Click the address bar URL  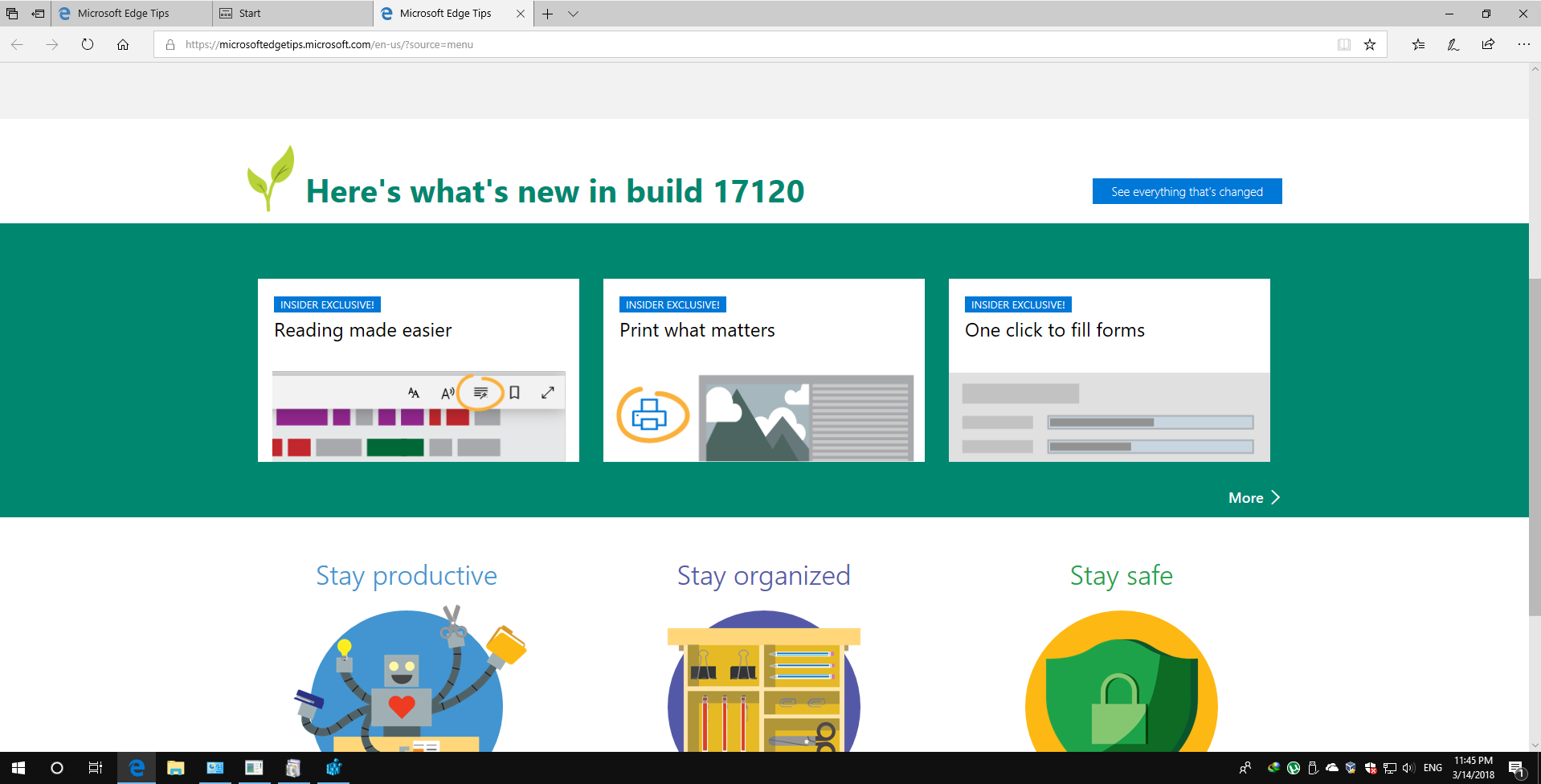pyautogui.click(x=329, y=44)
